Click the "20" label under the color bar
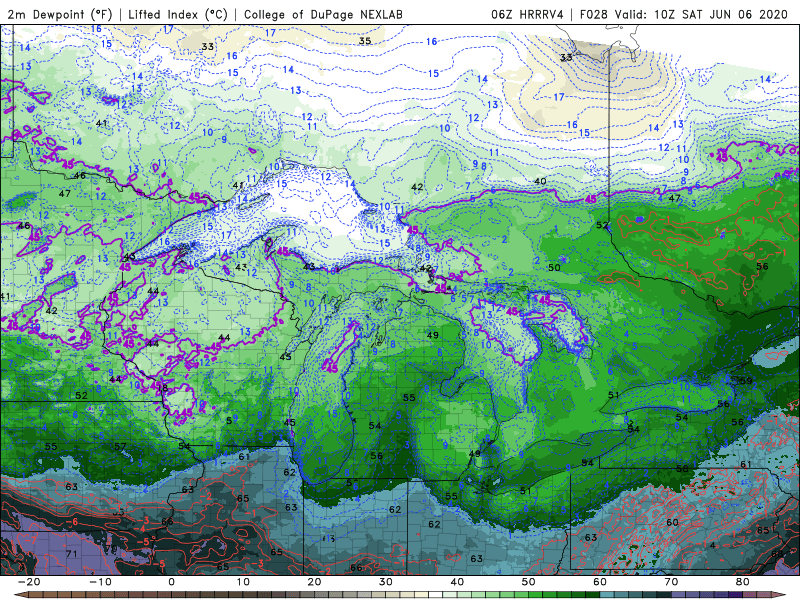Viewport: 800px width, 600px height. pyautogui.click(x=314, y=582)
